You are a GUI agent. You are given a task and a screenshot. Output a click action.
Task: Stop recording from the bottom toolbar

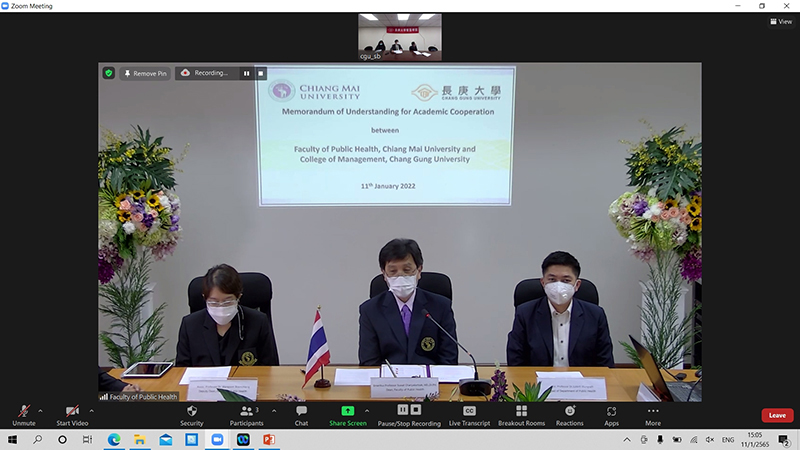click(416, 410)
